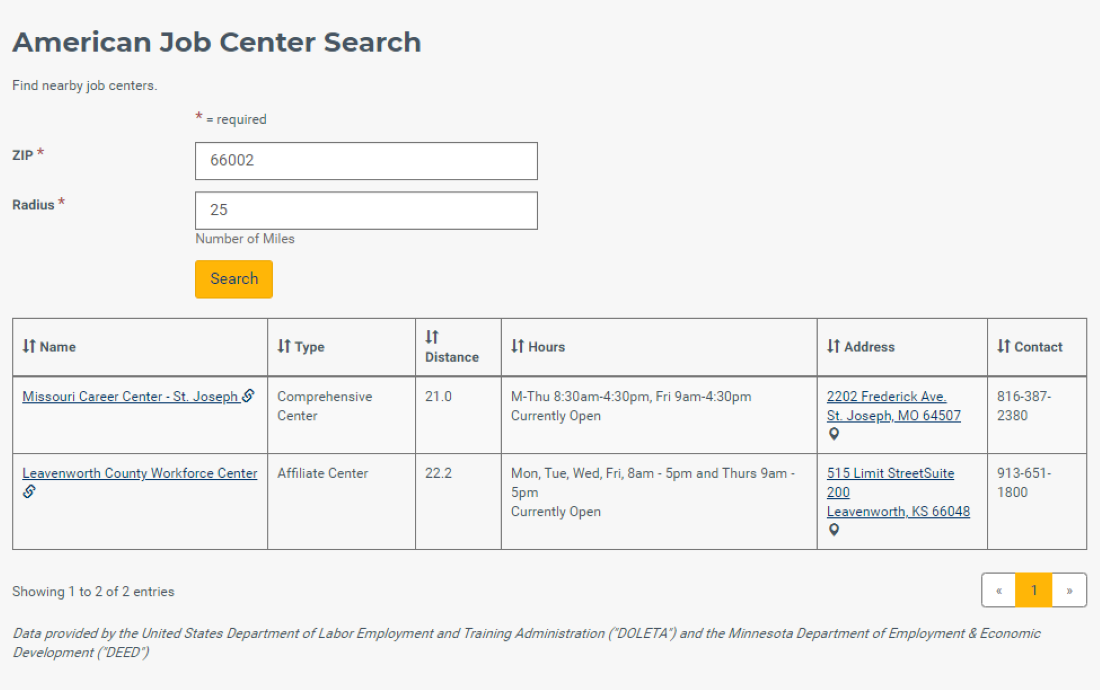This screenshot has height=690, width=1100.
Task: Go to next page of results
Action: click(1069, 590)
